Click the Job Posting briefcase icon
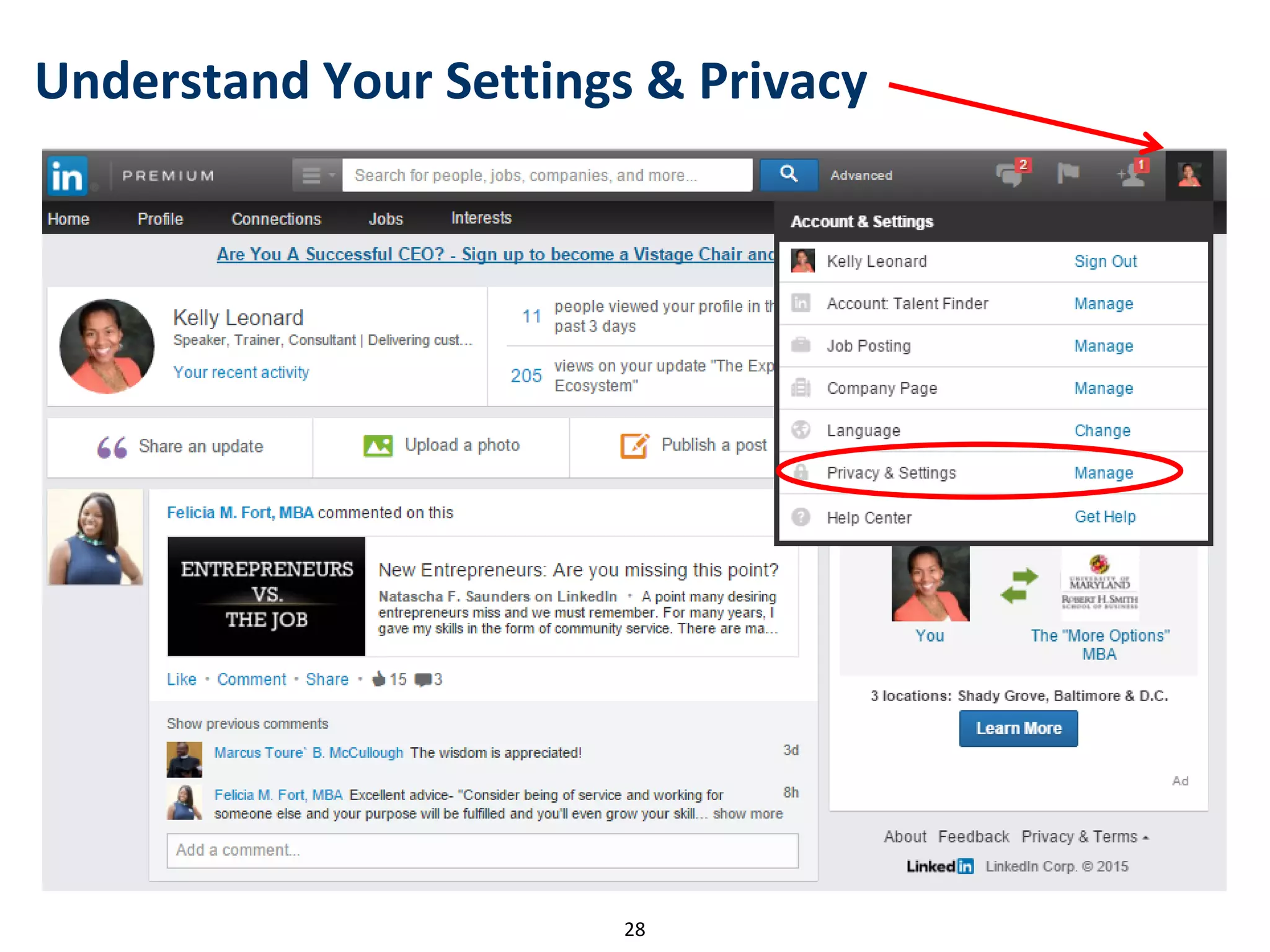The width and height of the screenshot is (1270, 952). 801,345
